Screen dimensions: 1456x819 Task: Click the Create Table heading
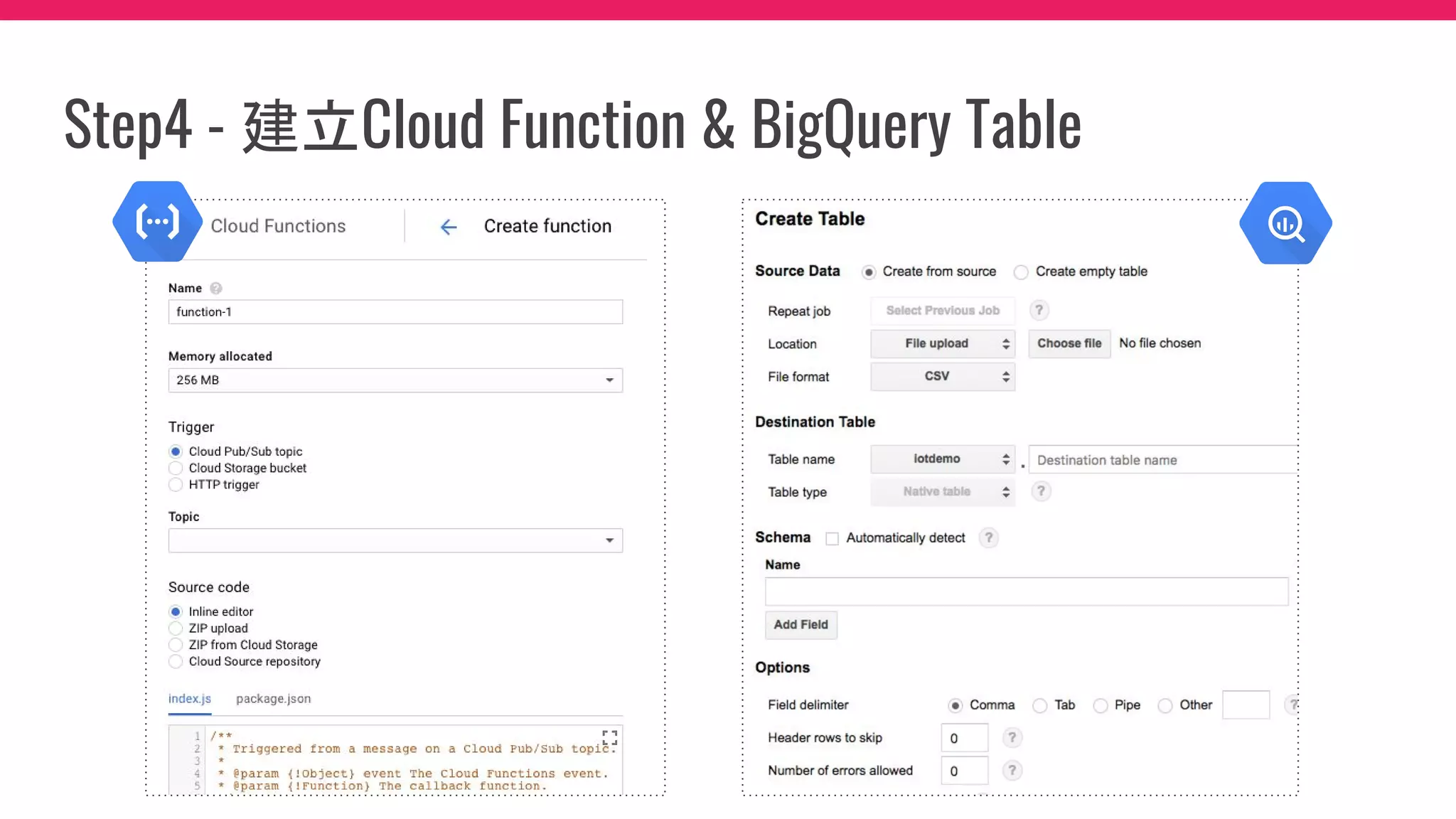(x=810, y=219)
